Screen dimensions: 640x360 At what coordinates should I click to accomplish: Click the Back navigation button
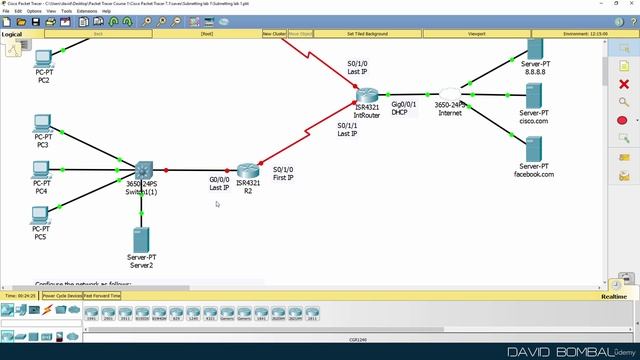pos(98,34)
